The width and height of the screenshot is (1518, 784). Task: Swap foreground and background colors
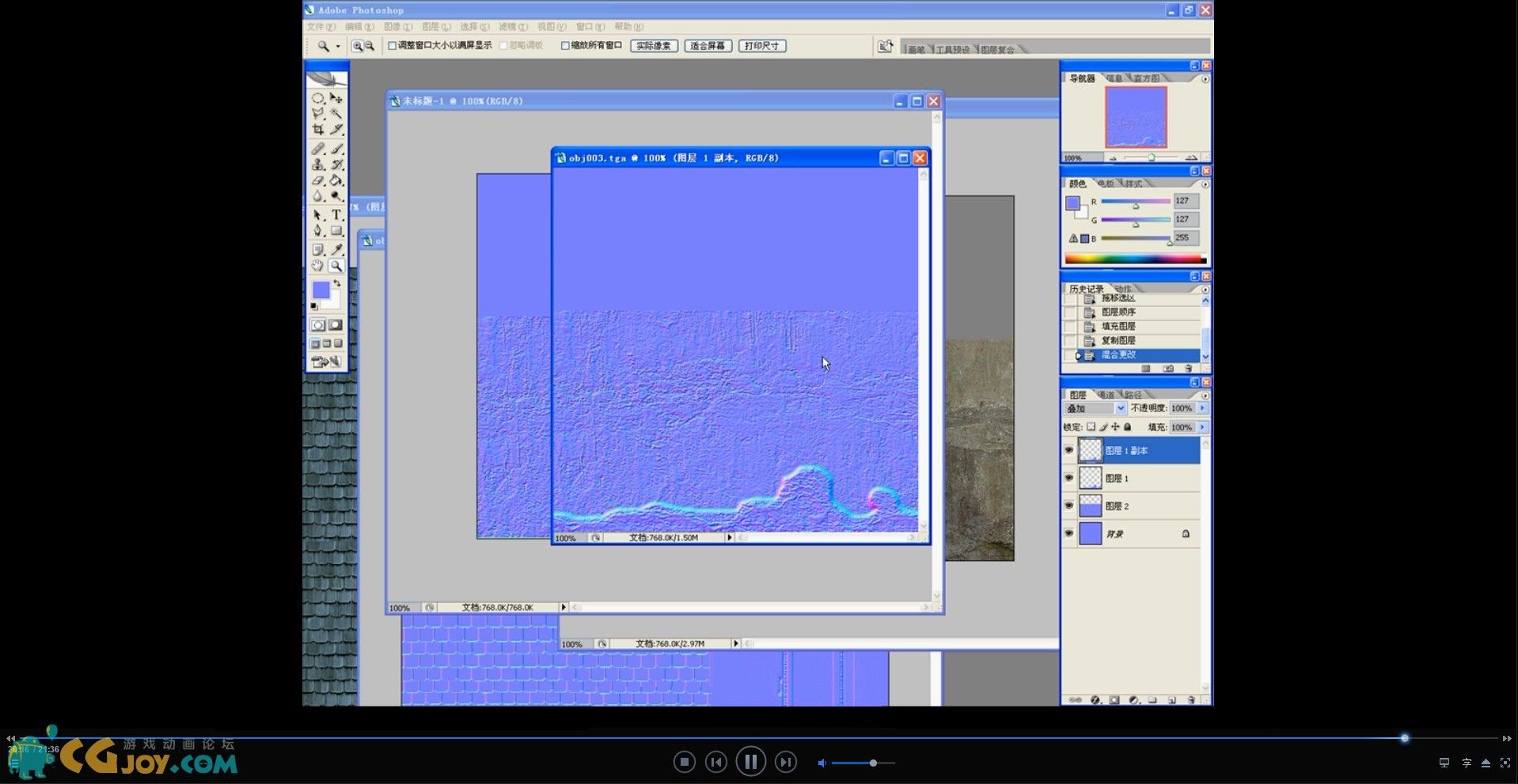click(337, 283)
